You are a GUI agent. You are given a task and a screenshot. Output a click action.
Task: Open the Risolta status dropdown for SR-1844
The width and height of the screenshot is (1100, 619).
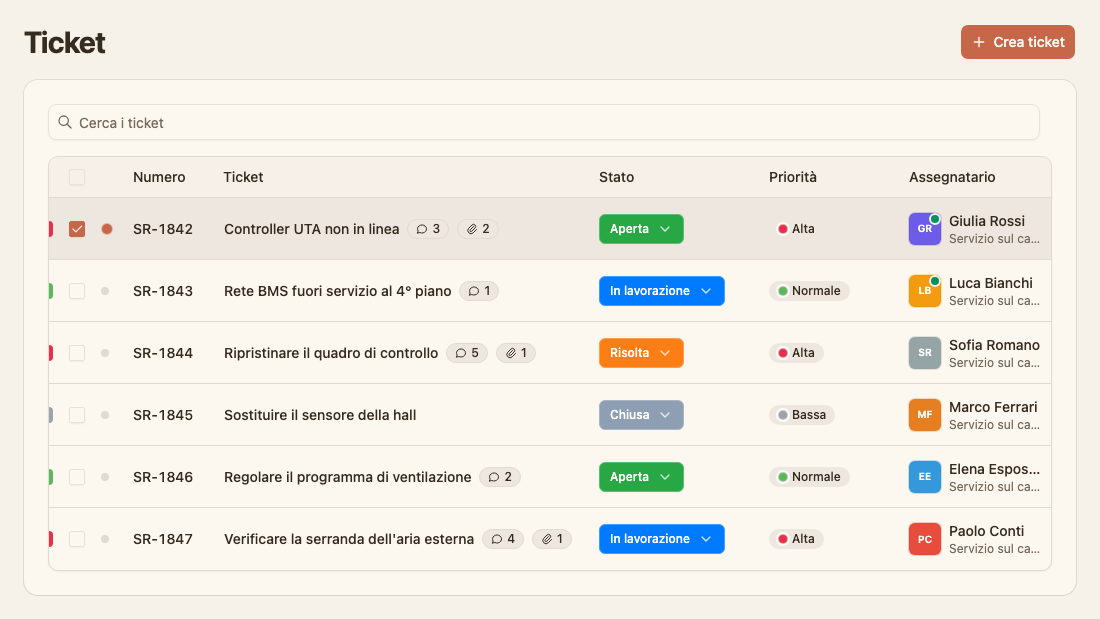pos(641,353)
